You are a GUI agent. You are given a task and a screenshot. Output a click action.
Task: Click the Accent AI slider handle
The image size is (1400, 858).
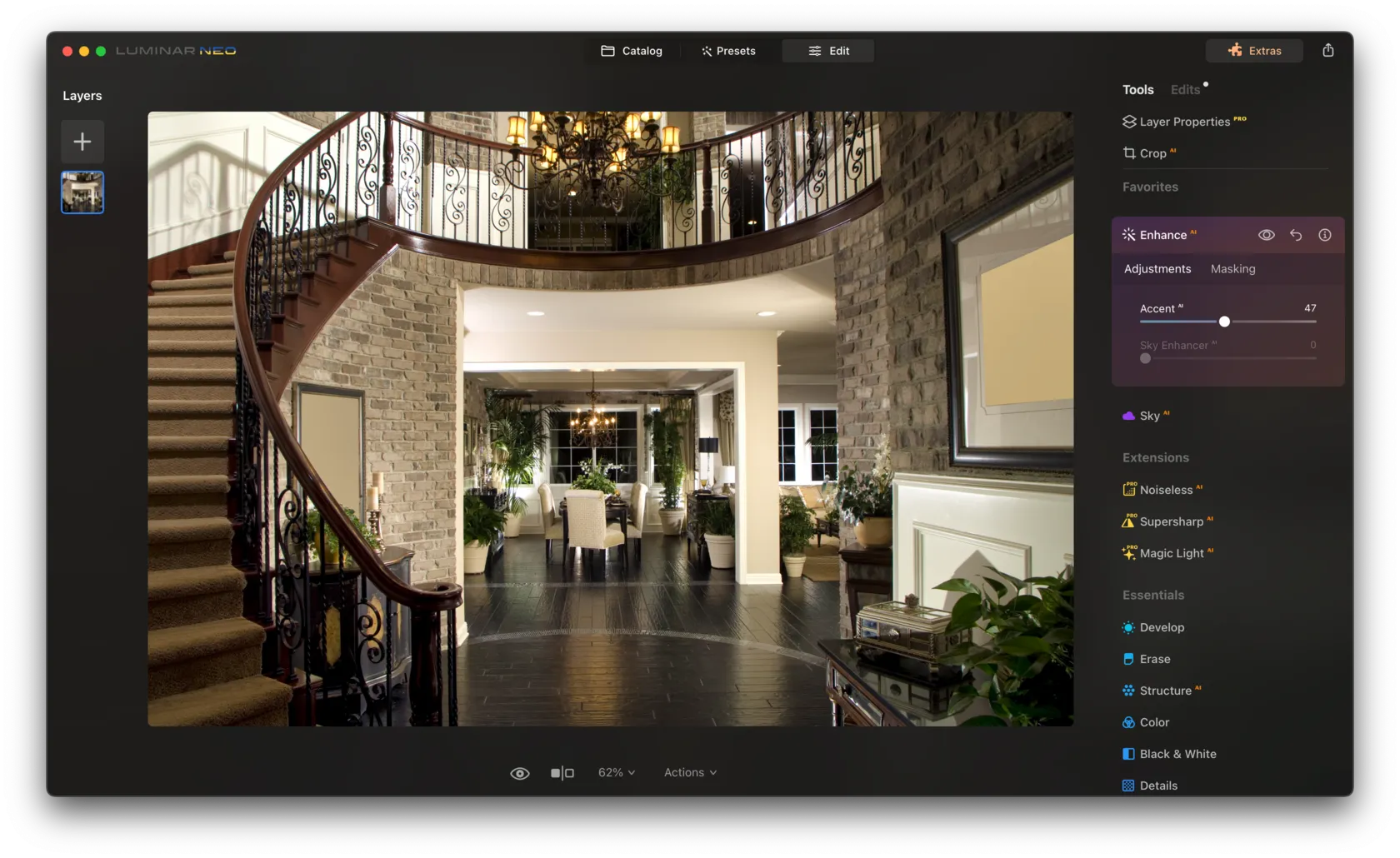click(x=1224, y=322)
